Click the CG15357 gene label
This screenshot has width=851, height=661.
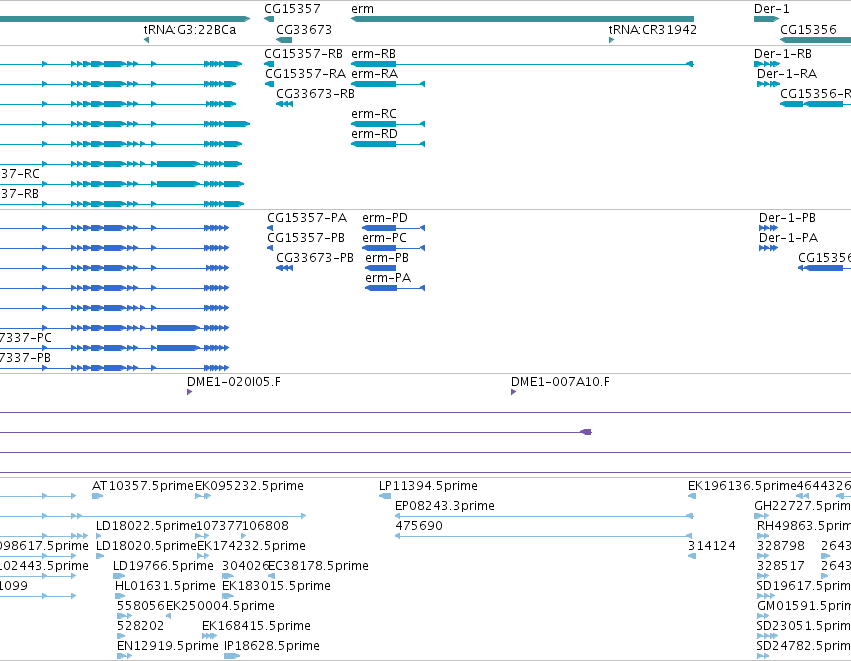[292, 9]
